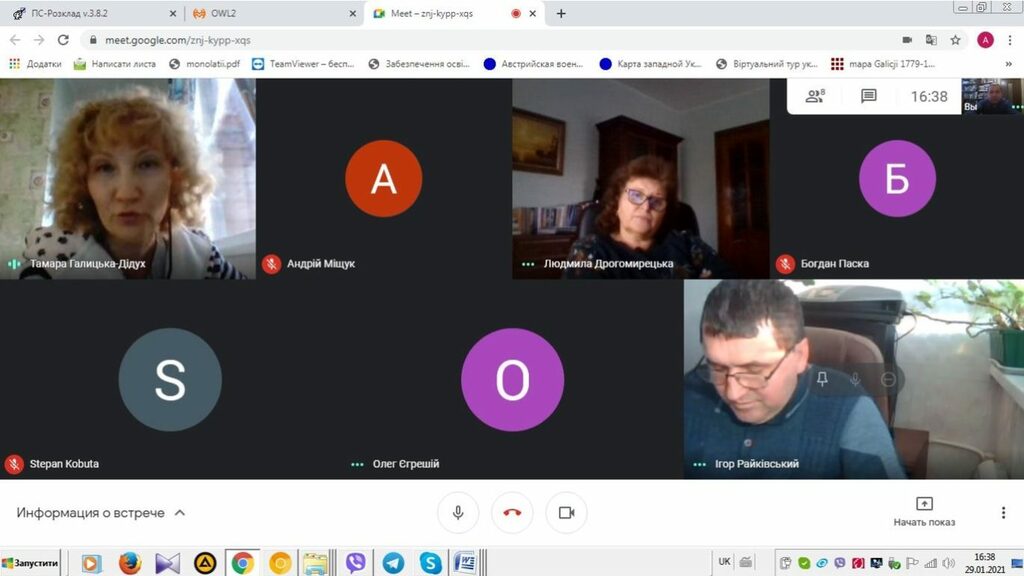Show hidden bookmarks with the double chevron
The height and width of the screenshot is (576, 1024).
[x=1010, y=64]
